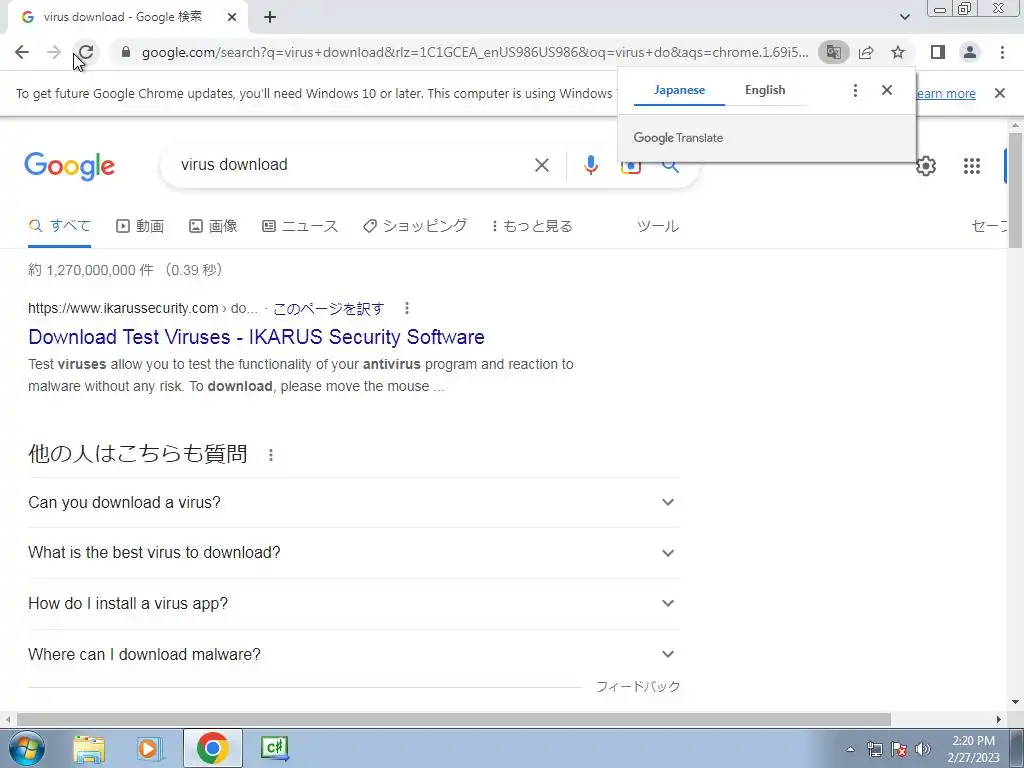Expand 'Where can I download malware?' question
This screenshot has width=1024, height=768.
(x=354, y=654)
